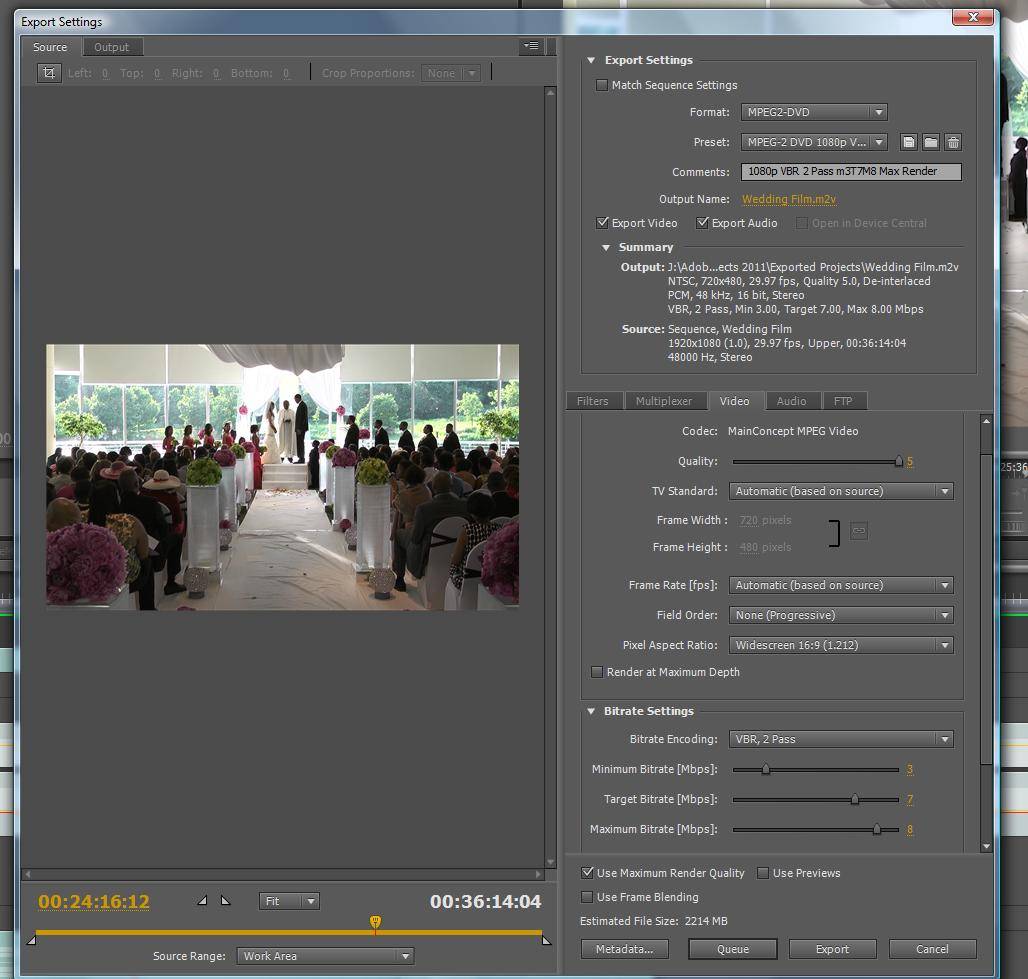Open the Source Range Work Area dropdown
The height and width of the screenshot is (979, 1028).
[x=325, y=956]
